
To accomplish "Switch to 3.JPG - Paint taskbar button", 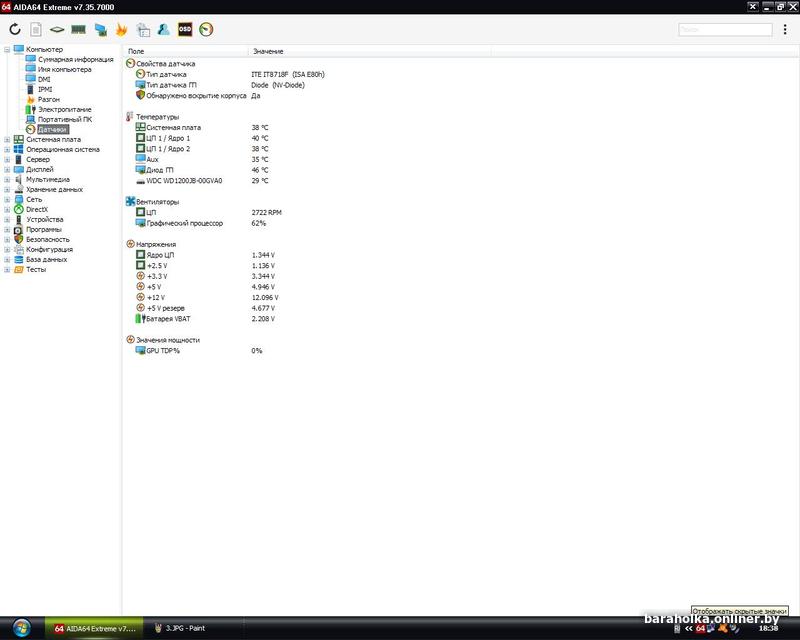I will coord(193,629).
